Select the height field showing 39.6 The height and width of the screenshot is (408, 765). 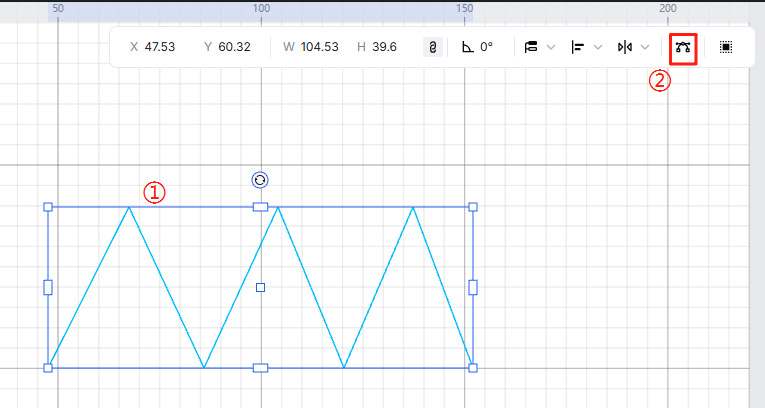tap(384, 47)
